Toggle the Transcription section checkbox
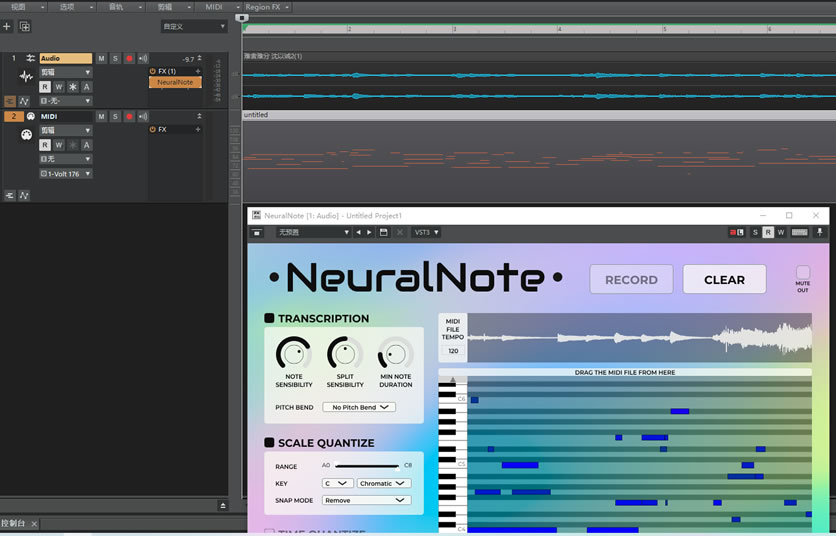Screen dimensions: 836x536 coord(269,318)
